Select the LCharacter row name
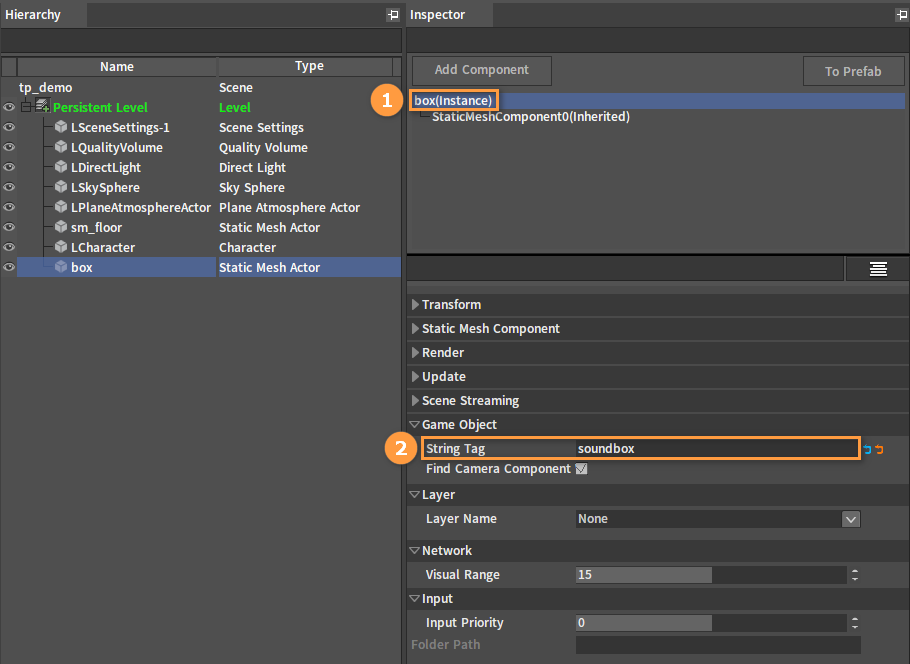910x664 pixels. click(103, 247)
